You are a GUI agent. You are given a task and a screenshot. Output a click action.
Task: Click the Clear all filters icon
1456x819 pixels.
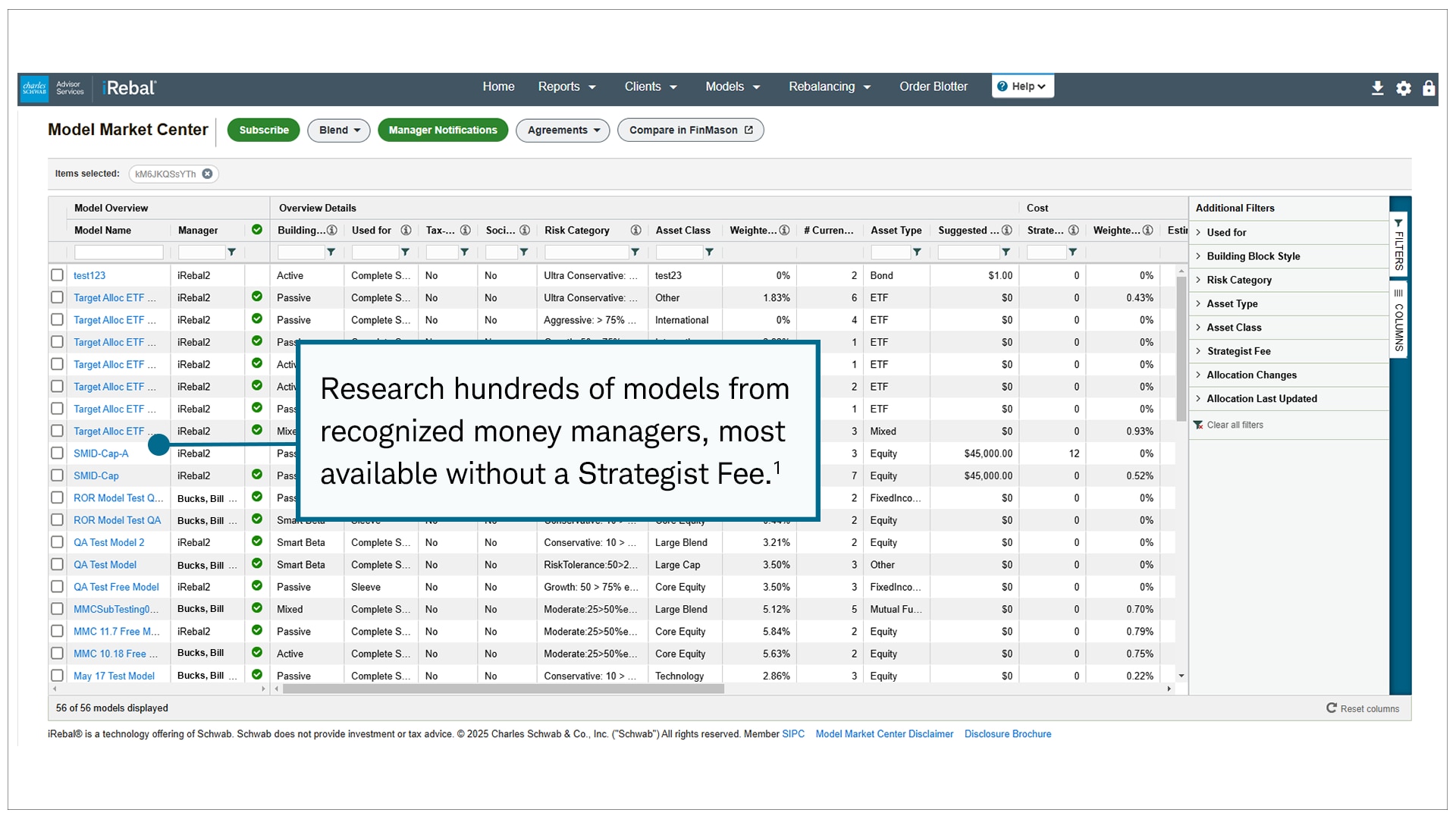1198,425
